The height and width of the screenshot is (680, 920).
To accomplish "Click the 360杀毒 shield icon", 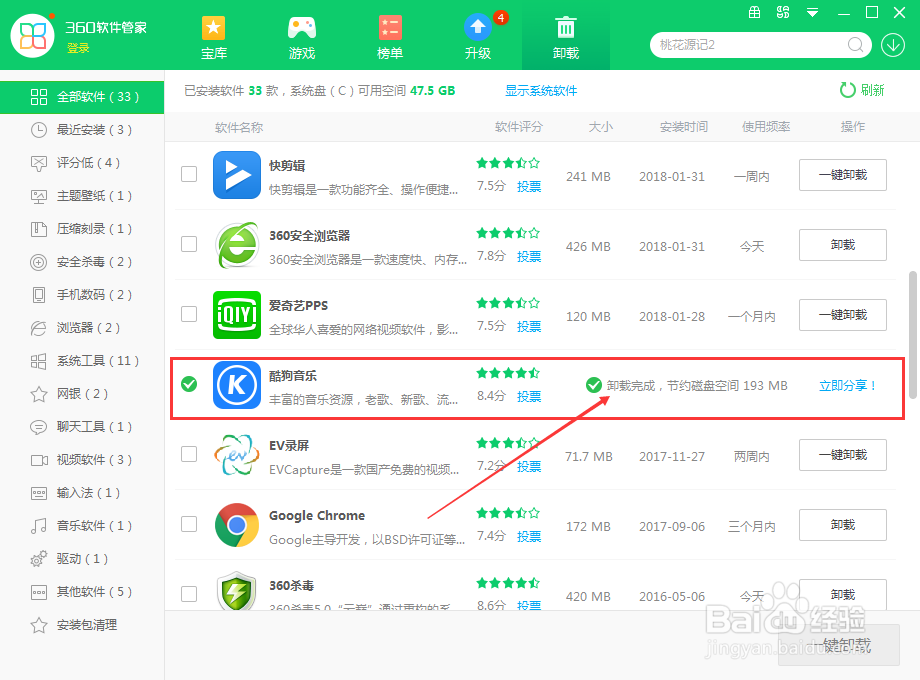I will point(236,591).
